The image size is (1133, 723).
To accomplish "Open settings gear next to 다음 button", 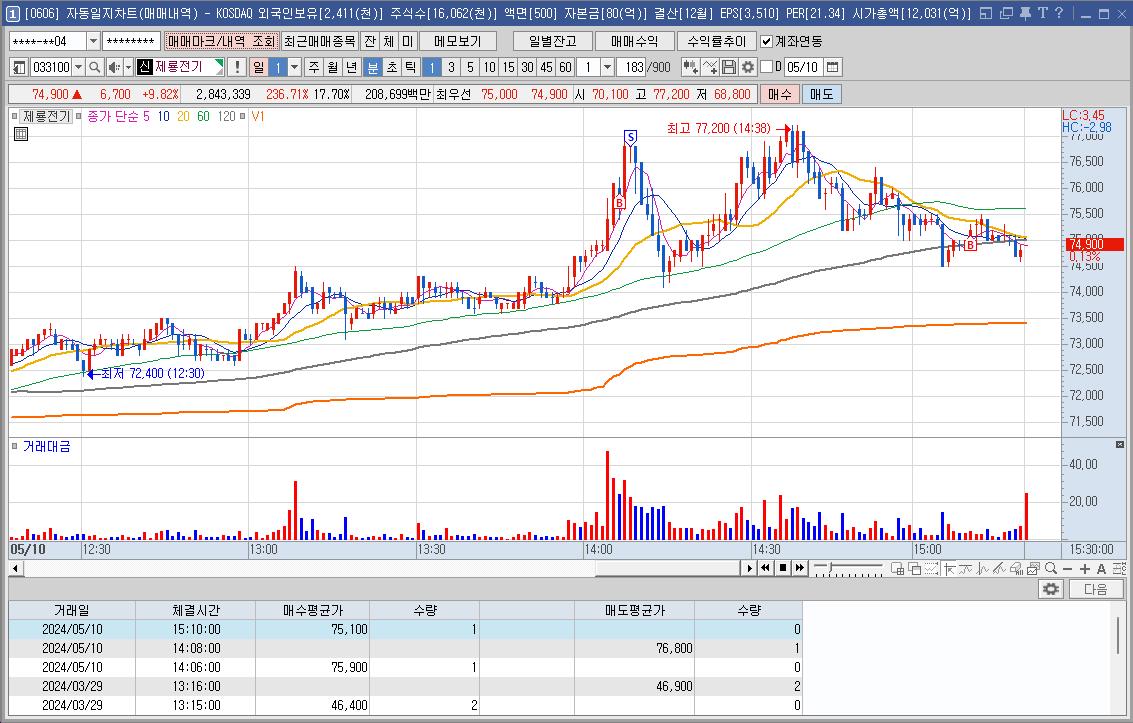I will coord(1051,589).
